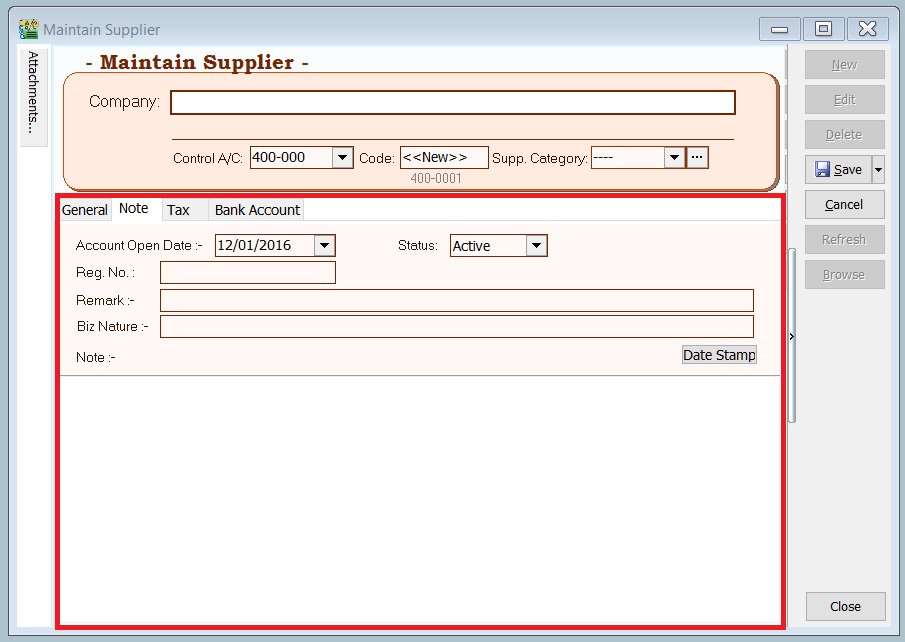905x642 pixels.
Task: Open the ellipsis browser for Supp. Category
Action: (x=697, y=157)
